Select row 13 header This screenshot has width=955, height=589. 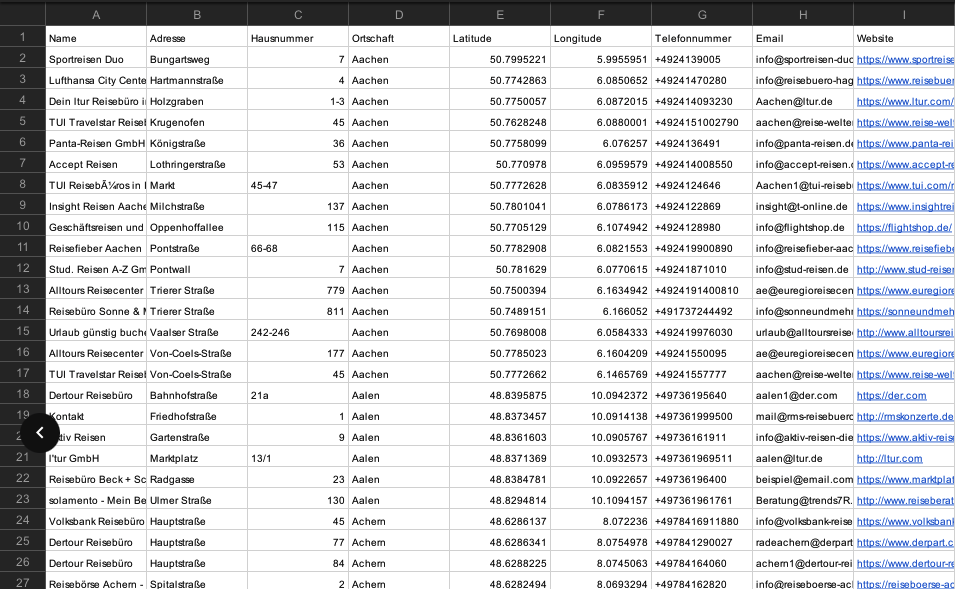click(x=23, y=289)
